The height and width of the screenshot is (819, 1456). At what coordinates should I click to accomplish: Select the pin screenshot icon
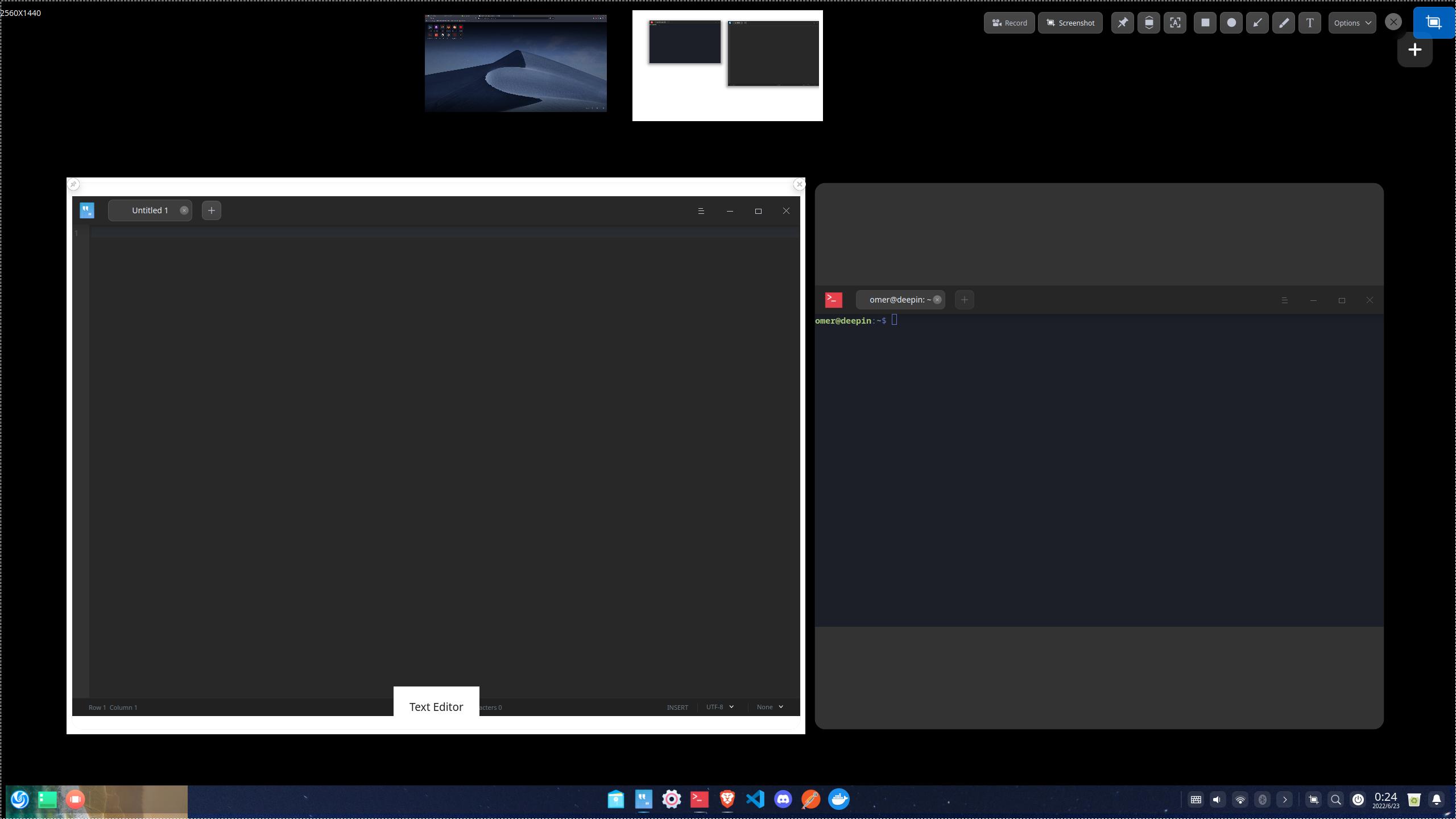coord(1122,23)
